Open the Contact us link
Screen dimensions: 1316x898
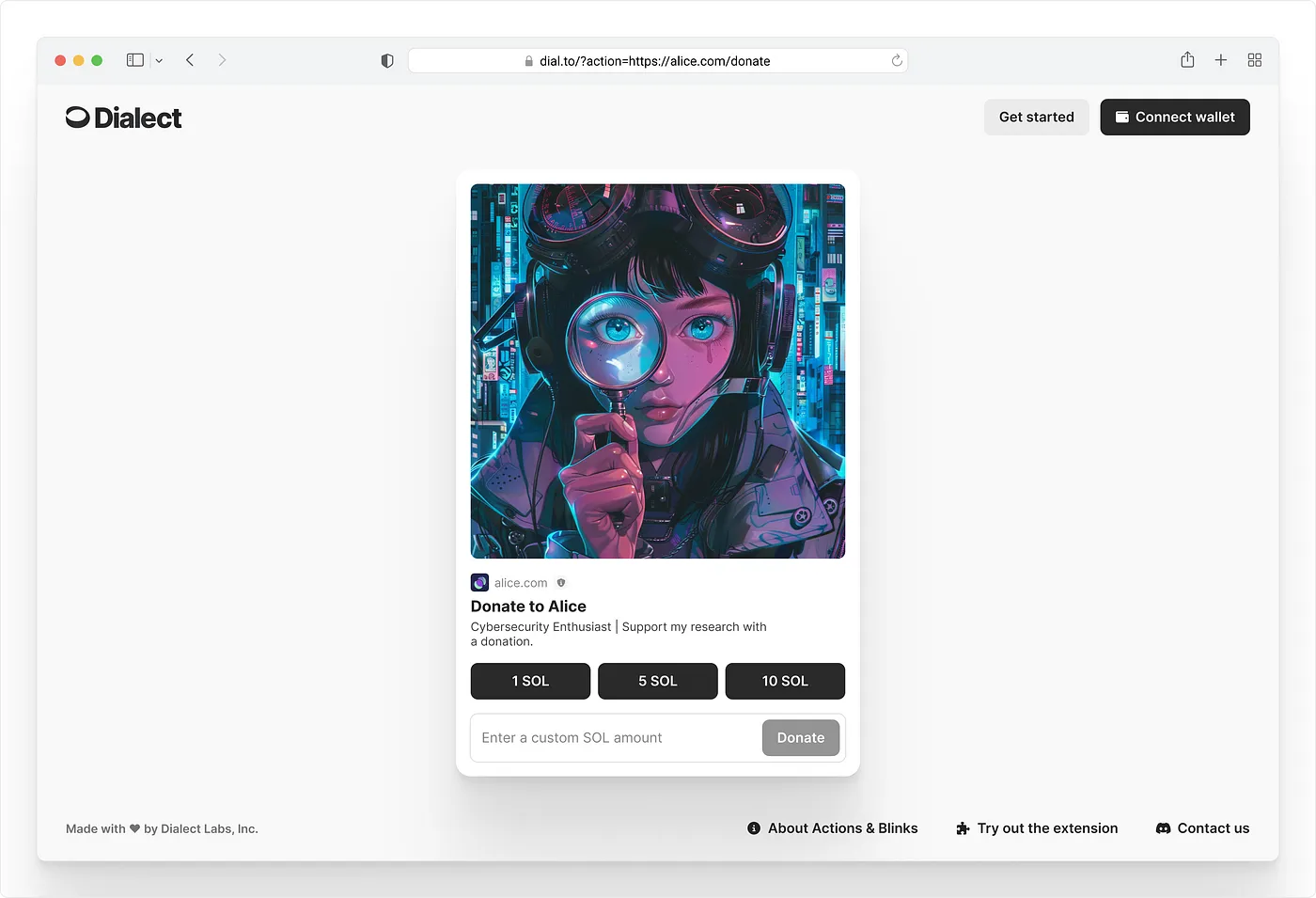(x=1202, y=828)
